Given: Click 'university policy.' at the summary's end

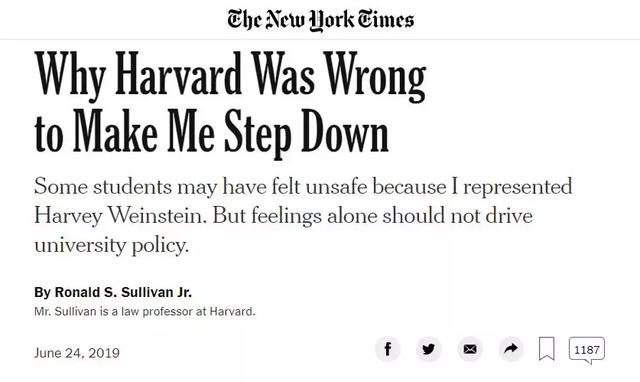Looking at the screenshot, I should 111,245.
